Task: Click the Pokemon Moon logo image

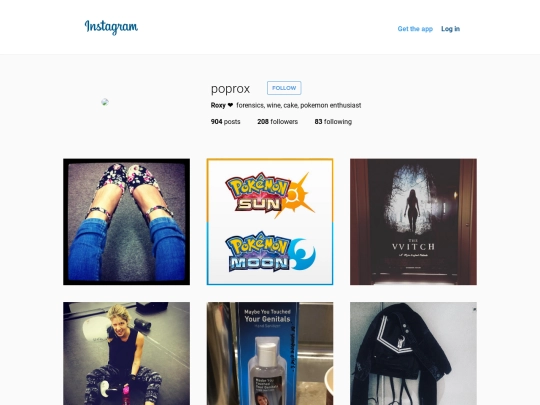Action: pos(270,252)
